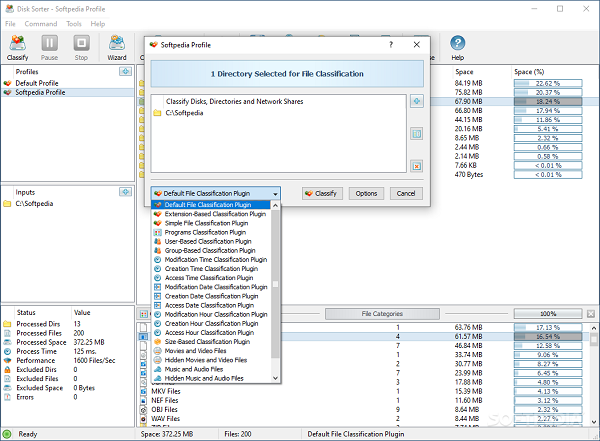Image resolution: width=600 pixels, height=441 pixels.
Task: Click the Classify toolbar icon
Action: point(18,47)
